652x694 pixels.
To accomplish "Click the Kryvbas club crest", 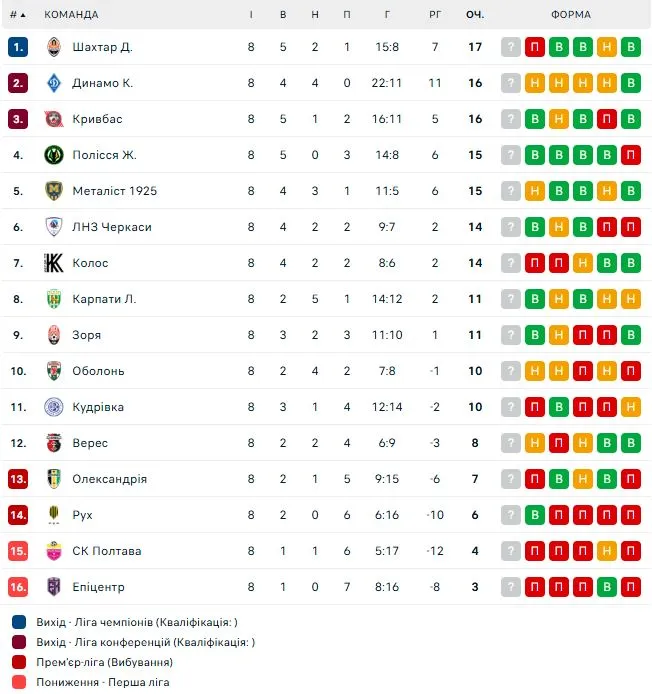I will (54, 119).
